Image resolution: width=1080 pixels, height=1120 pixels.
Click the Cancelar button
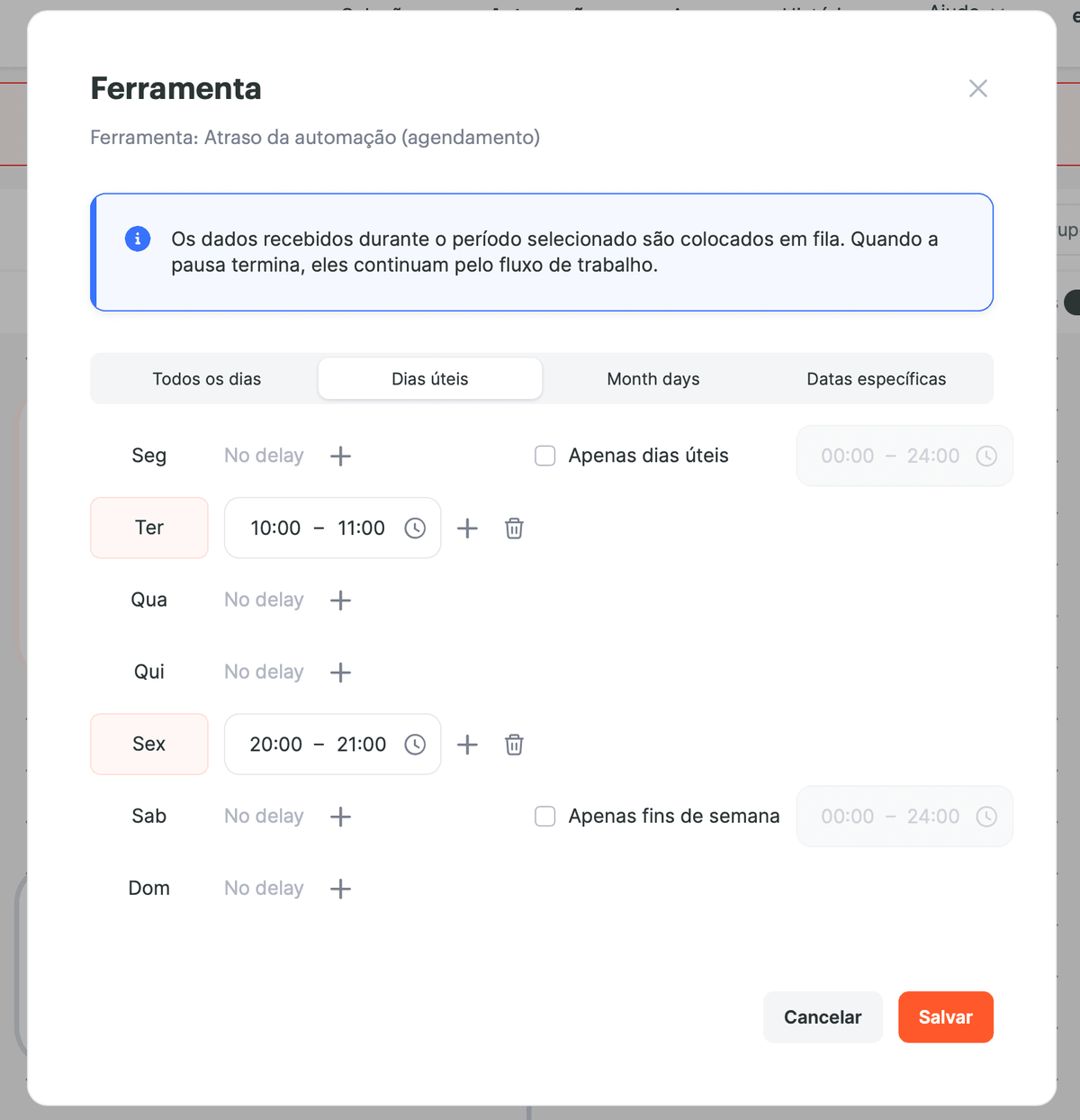pyautogui.click(x=823, y=1017)
